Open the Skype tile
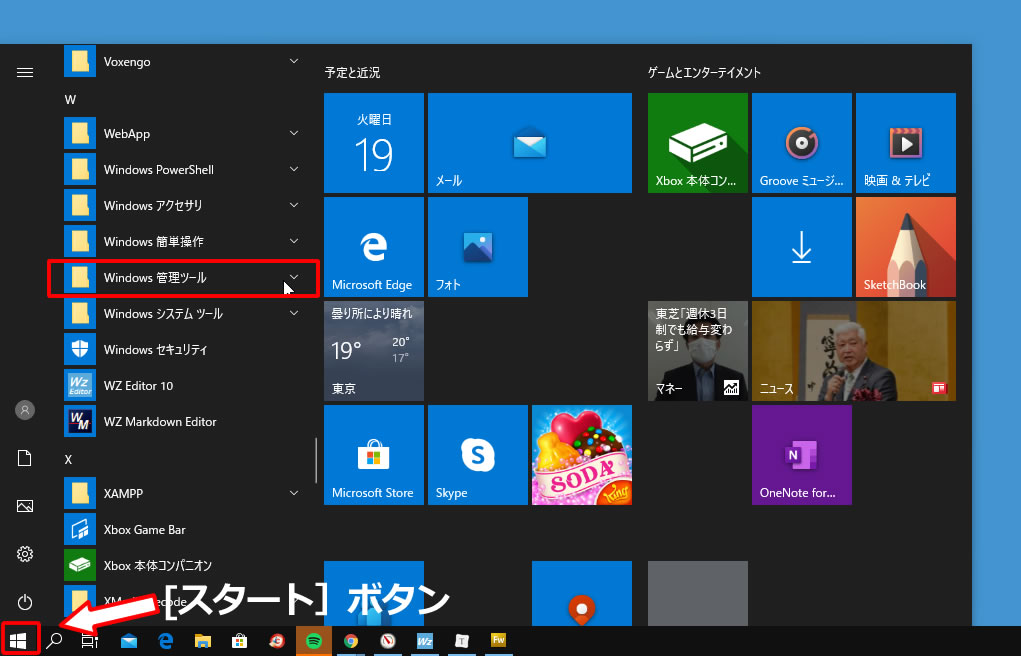This screenshot has width=1021, height=656. 477,455
